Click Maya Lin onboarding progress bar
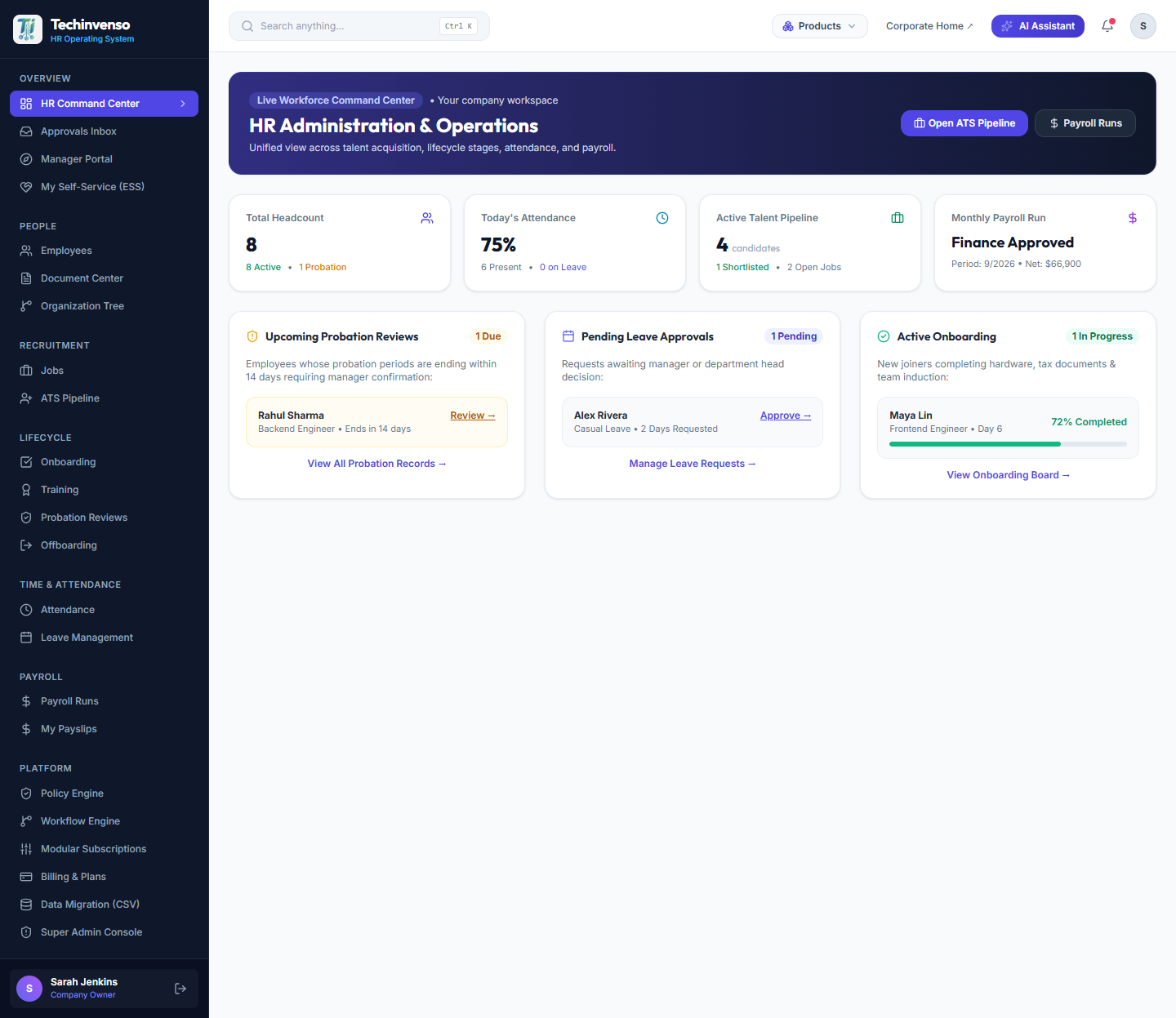Screen dimensions: 1176x1018 coord(1008,444)
